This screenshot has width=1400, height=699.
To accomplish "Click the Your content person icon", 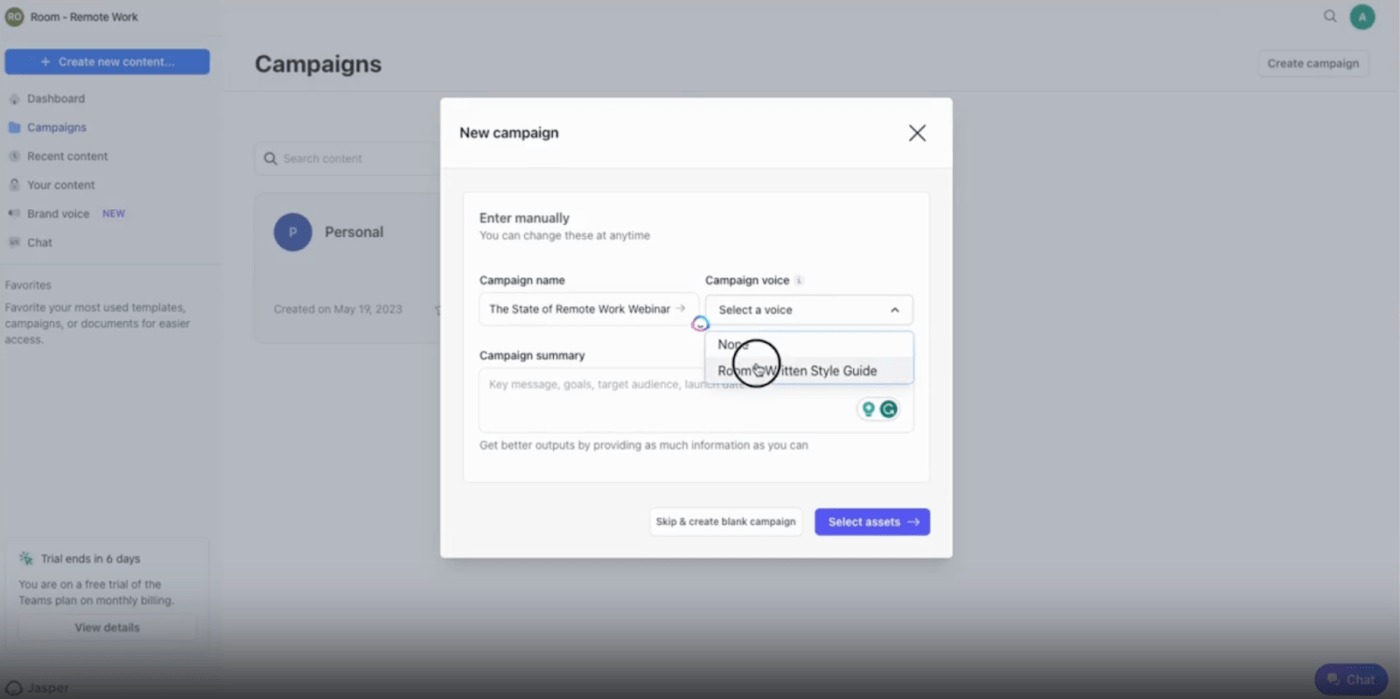I will click(x=14, y=185).
